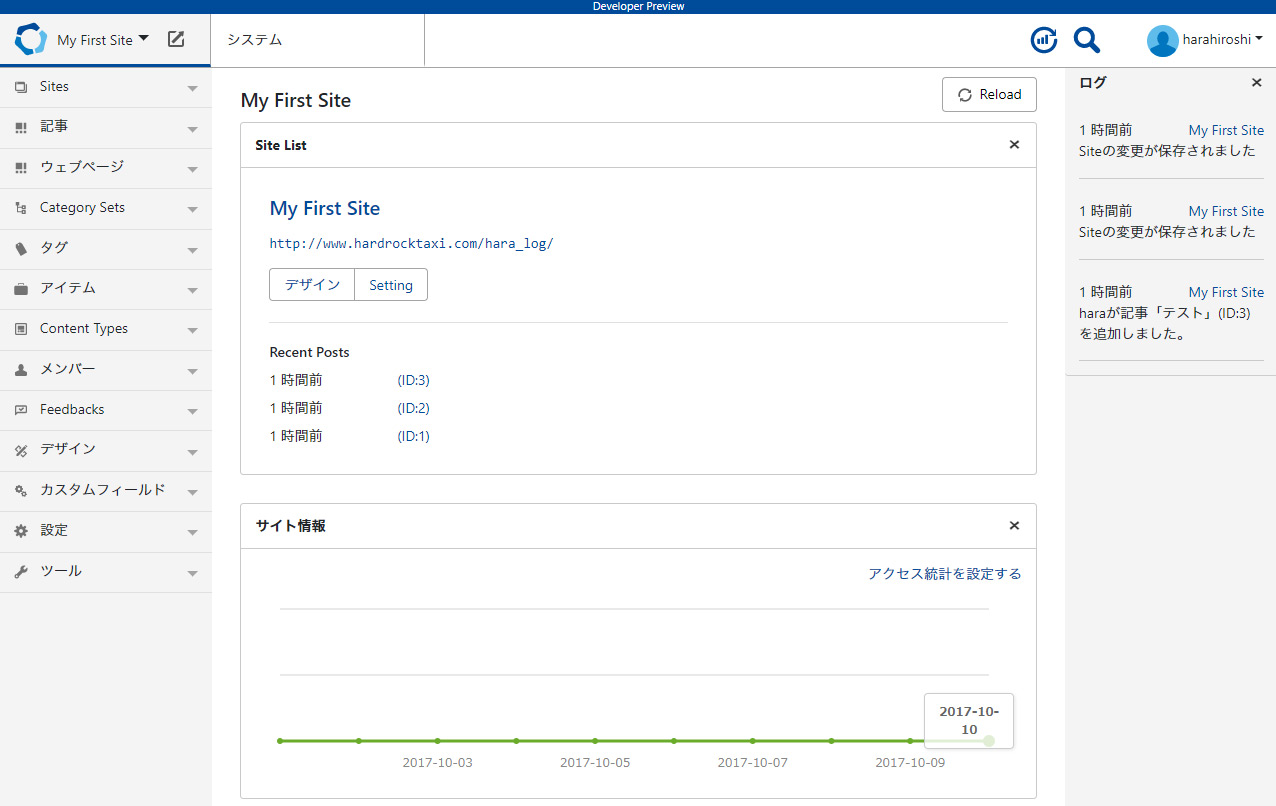Click the Setting button in Site List
1276x806 pixels.
(391, 285)
